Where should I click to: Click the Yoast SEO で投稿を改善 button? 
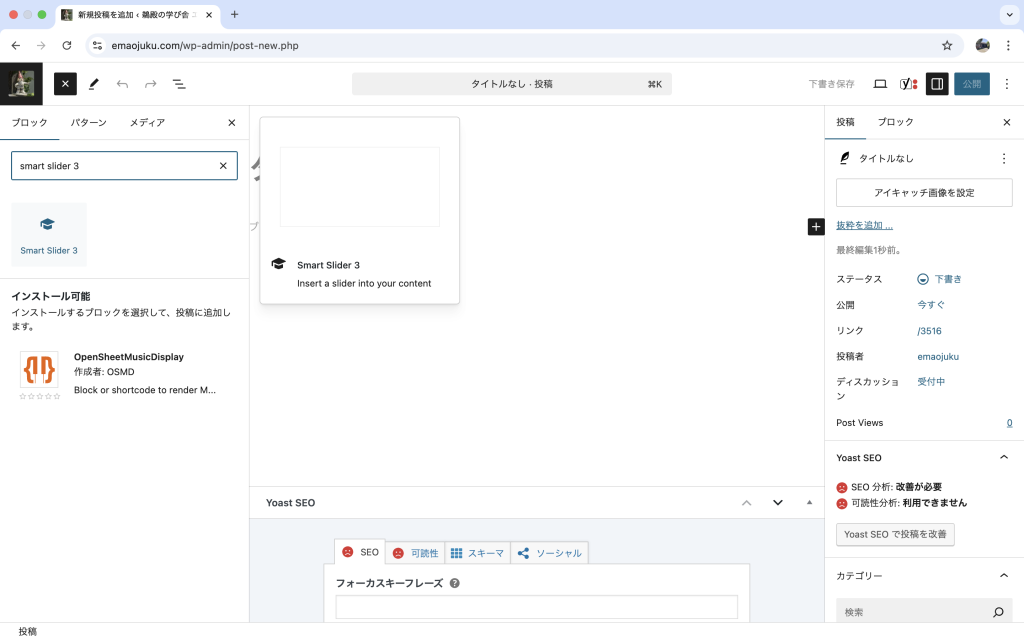click(x=895, y=534)
